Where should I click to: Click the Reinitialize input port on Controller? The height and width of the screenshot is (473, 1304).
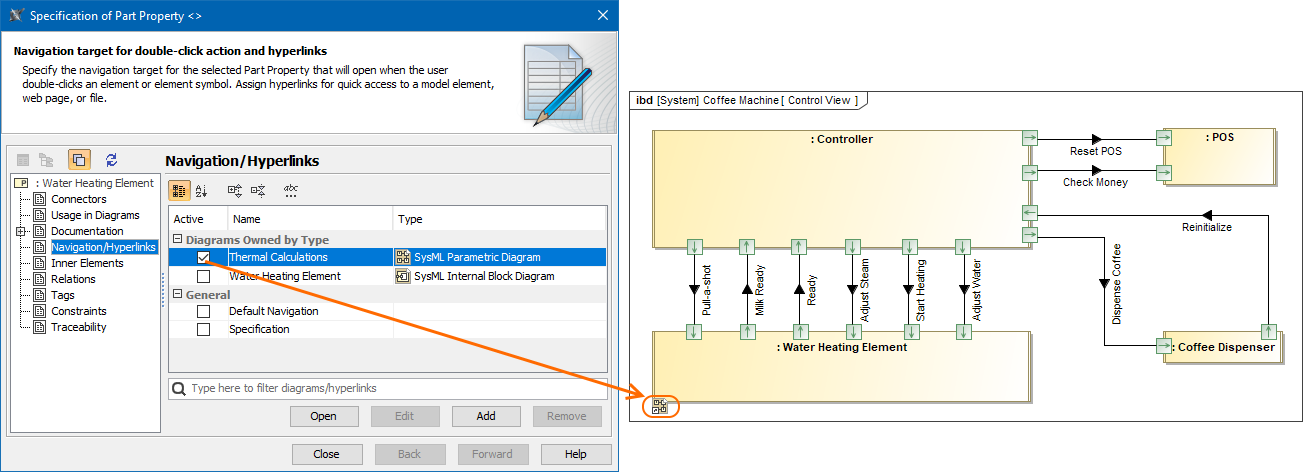point(1030,212)
